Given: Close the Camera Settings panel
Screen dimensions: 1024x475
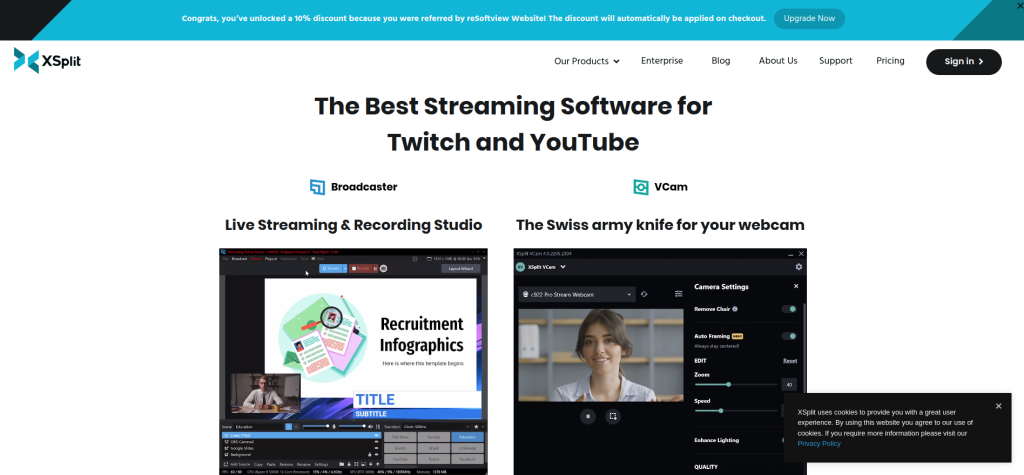Looking at the screenshot, I should [x=796, y=286].
